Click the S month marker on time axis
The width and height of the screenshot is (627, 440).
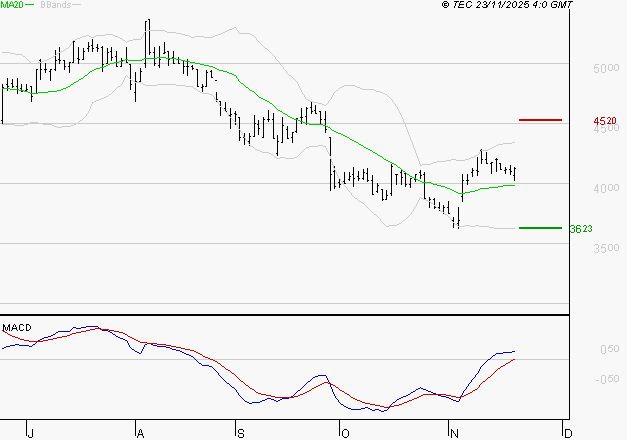tap(240, 434)
